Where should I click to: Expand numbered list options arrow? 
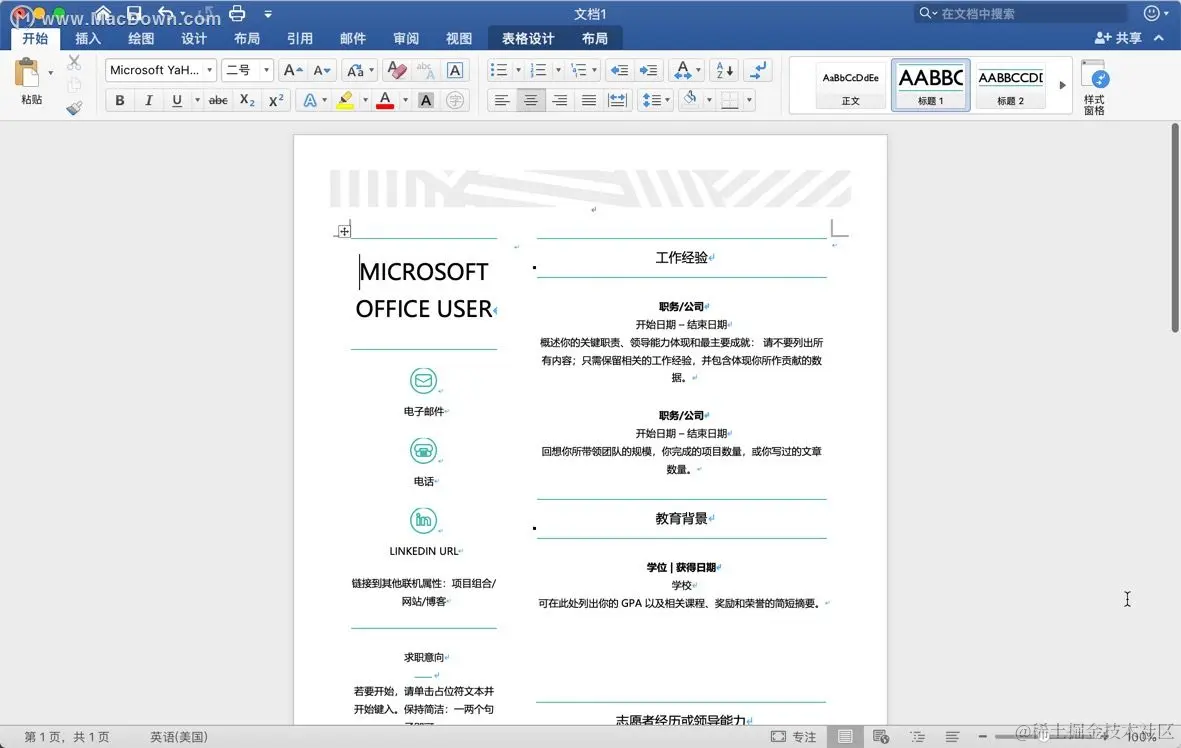pos(558,70)
